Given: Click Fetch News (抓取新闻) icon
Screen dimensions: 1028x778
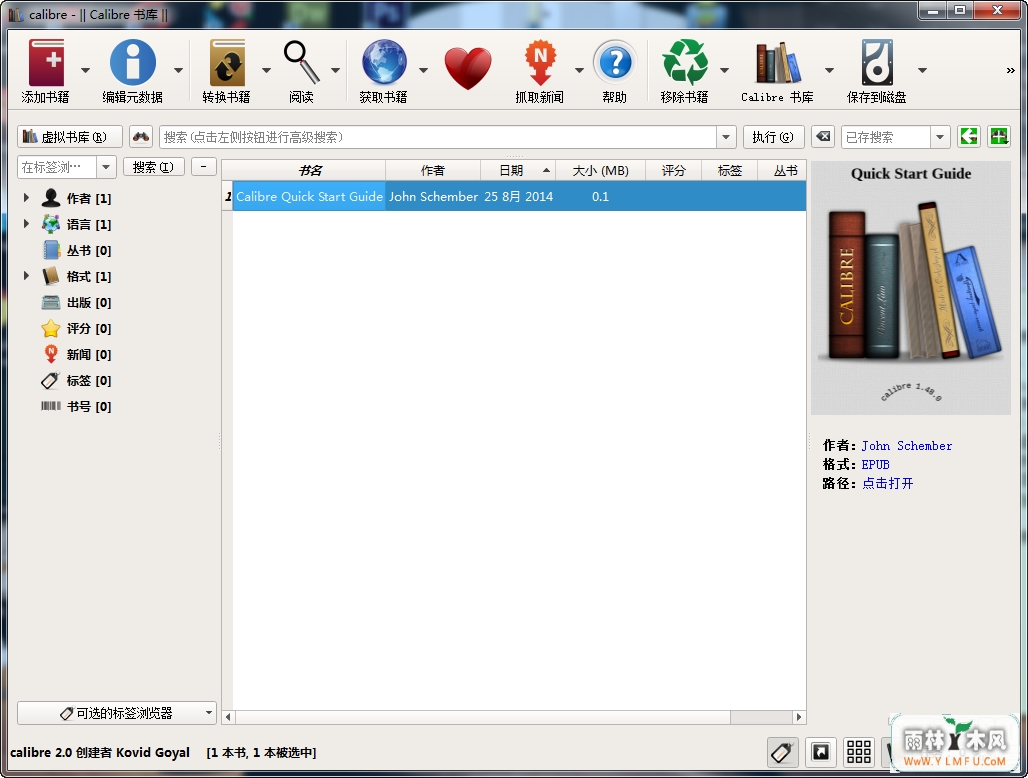Looking at the screenshot, I should pos(540,63).
